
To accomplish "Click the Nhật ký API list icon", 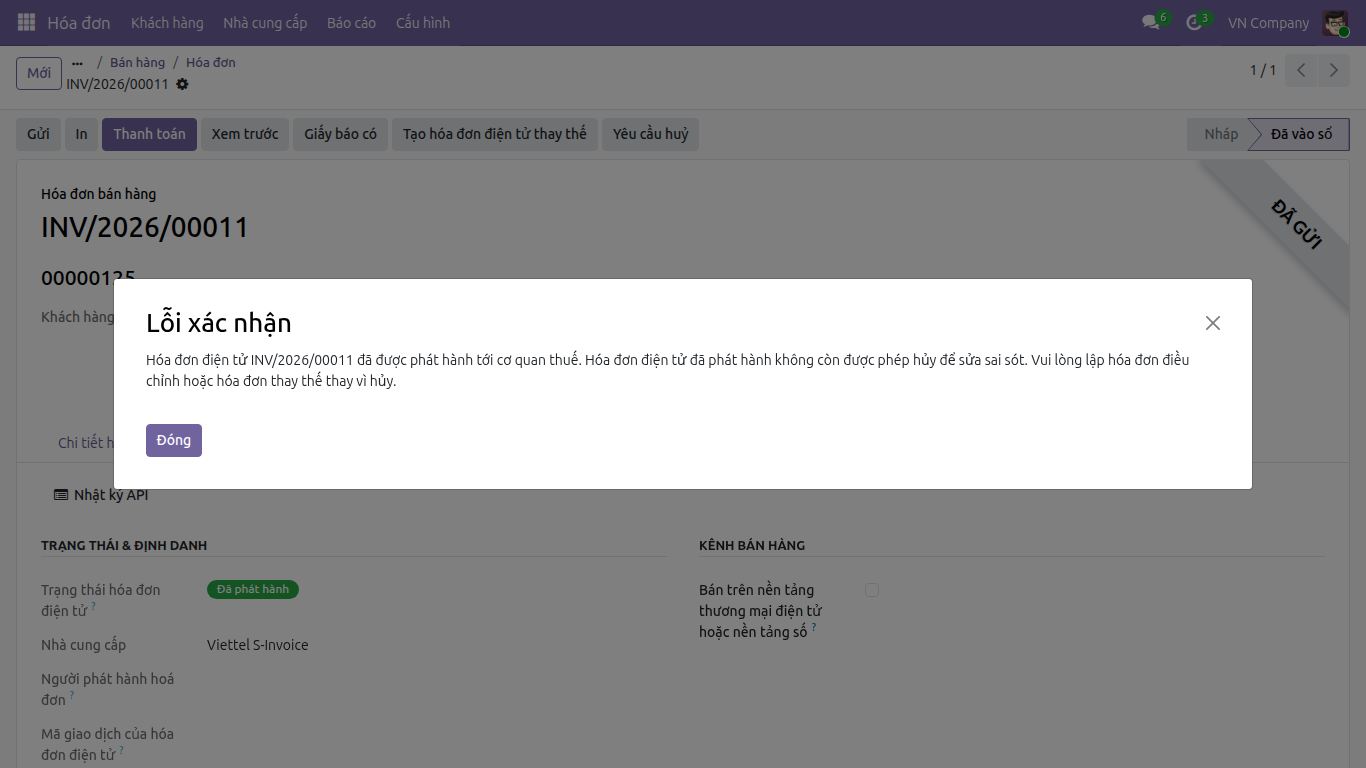I will tap(61, 495).
